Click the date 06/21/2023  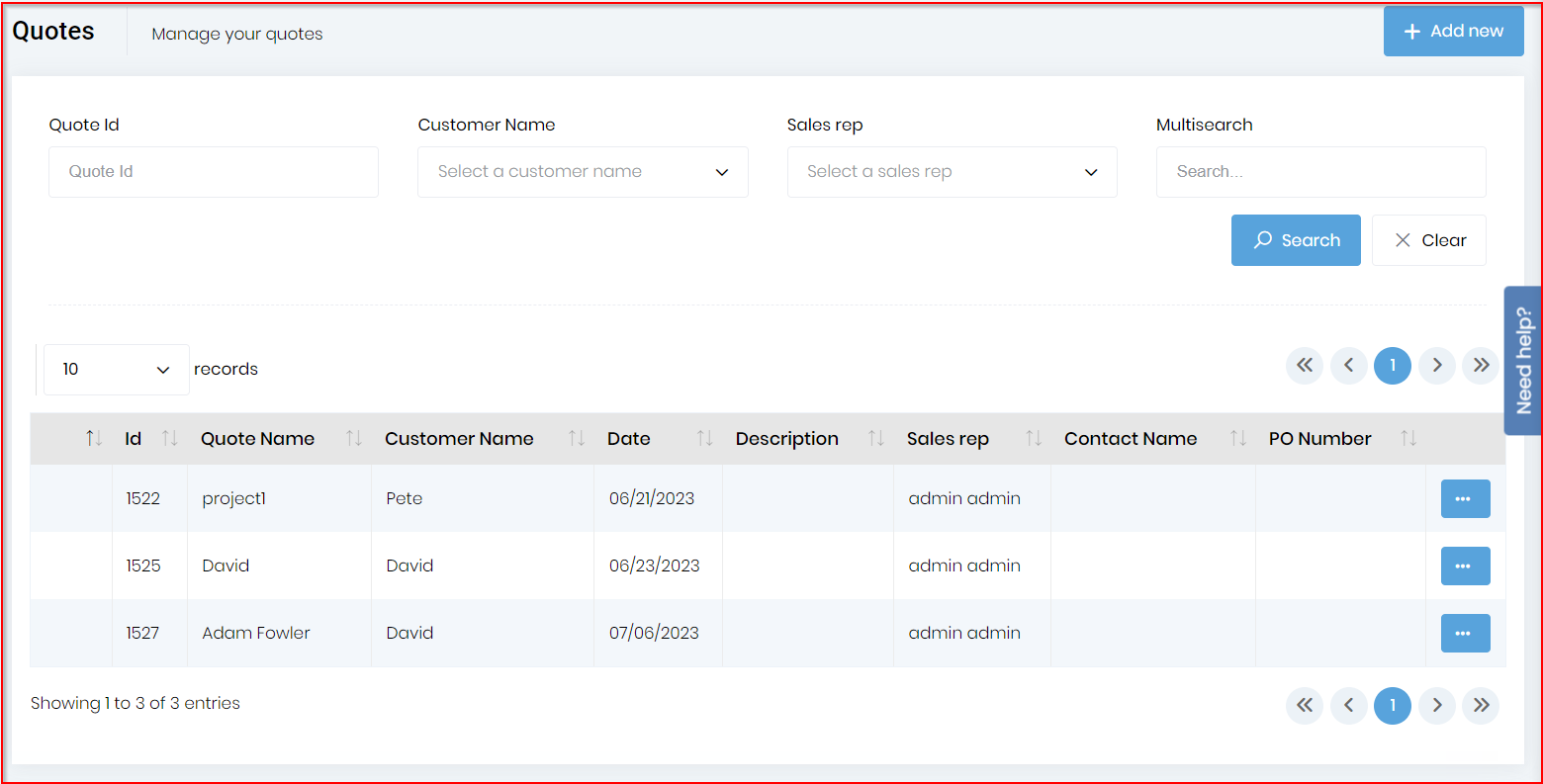tap(652, 498)
